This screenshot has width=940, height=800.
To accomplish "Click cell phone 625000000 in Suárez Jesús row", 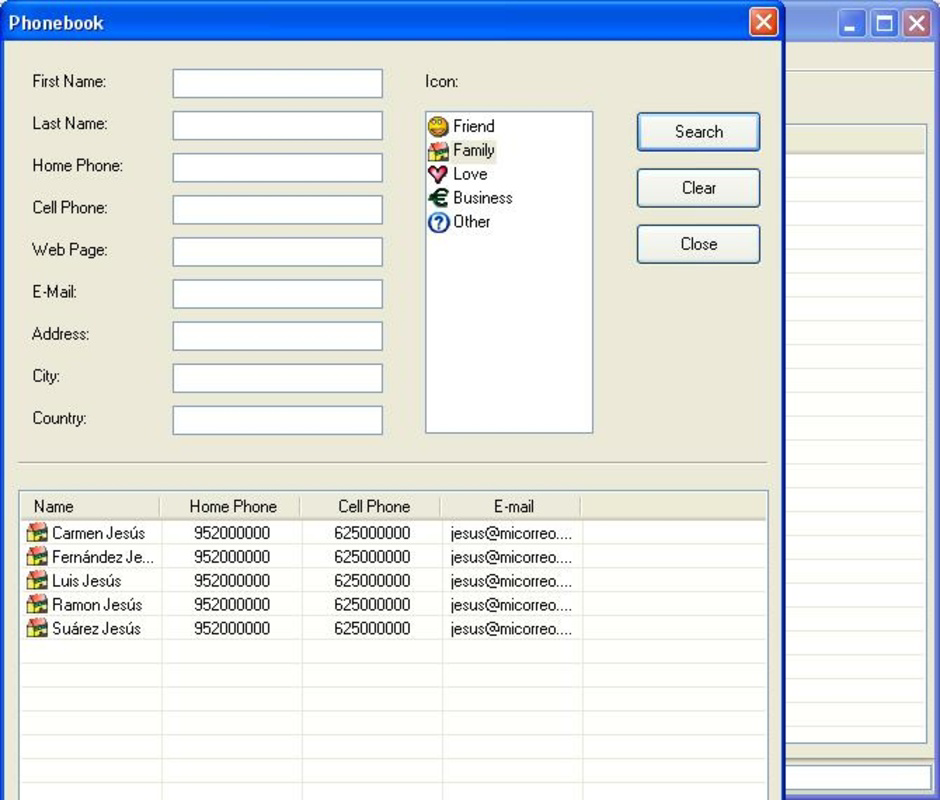I will (x=372, y=628).
